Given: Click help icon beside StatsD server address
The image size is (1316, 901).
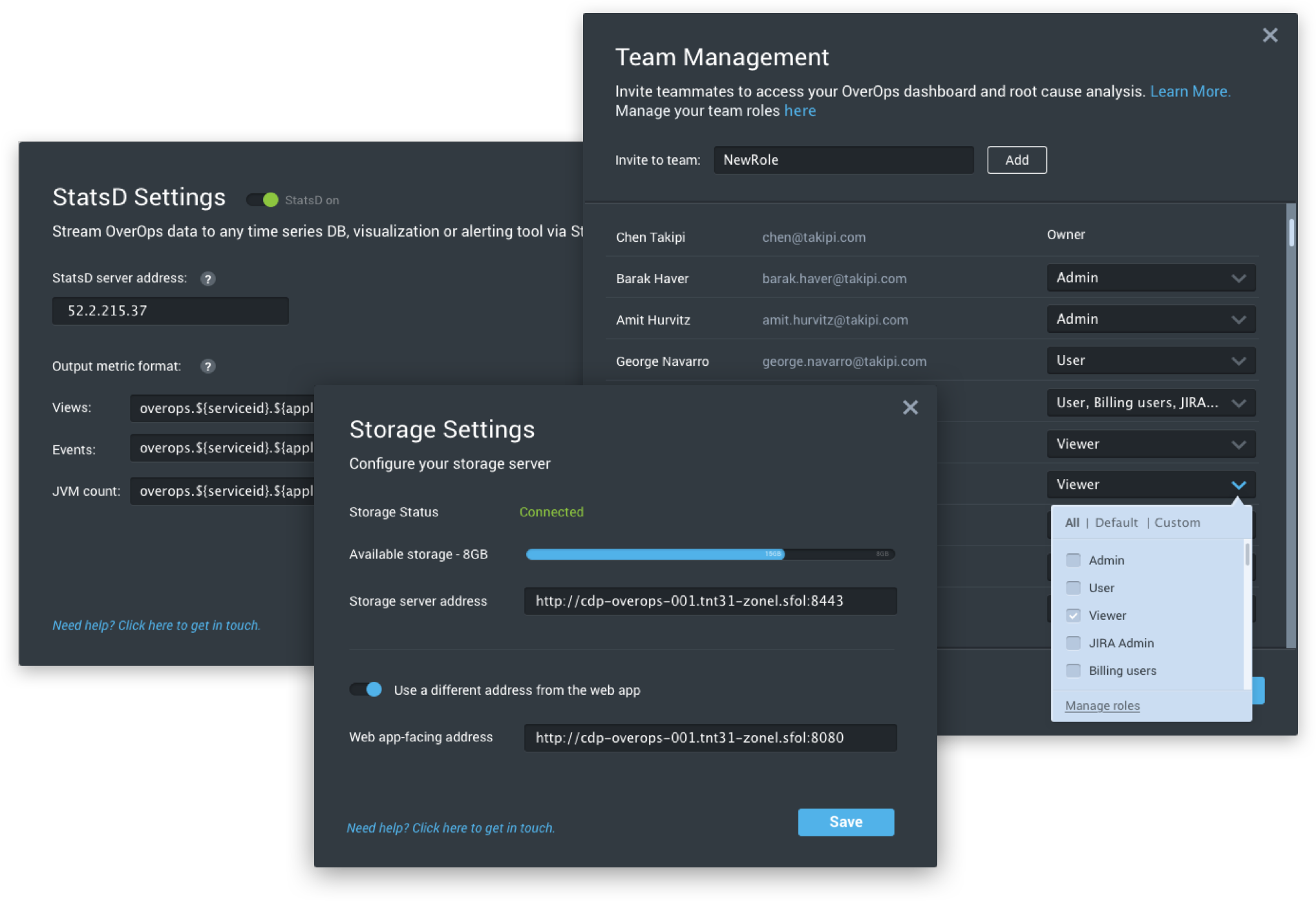Looking at the screenshot, I should pyautogui.click(x=207, y=279).
